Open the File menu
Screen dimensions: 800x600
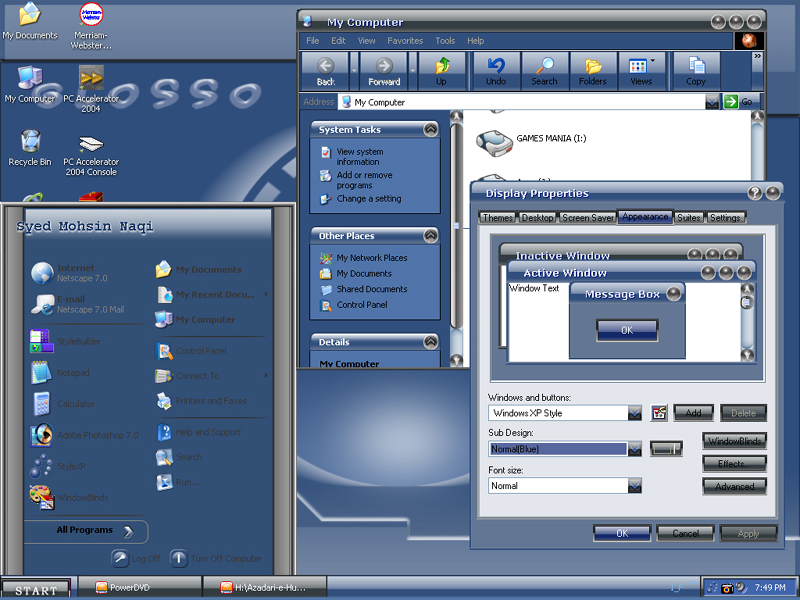pyautogui.click(x=312, y=41)
